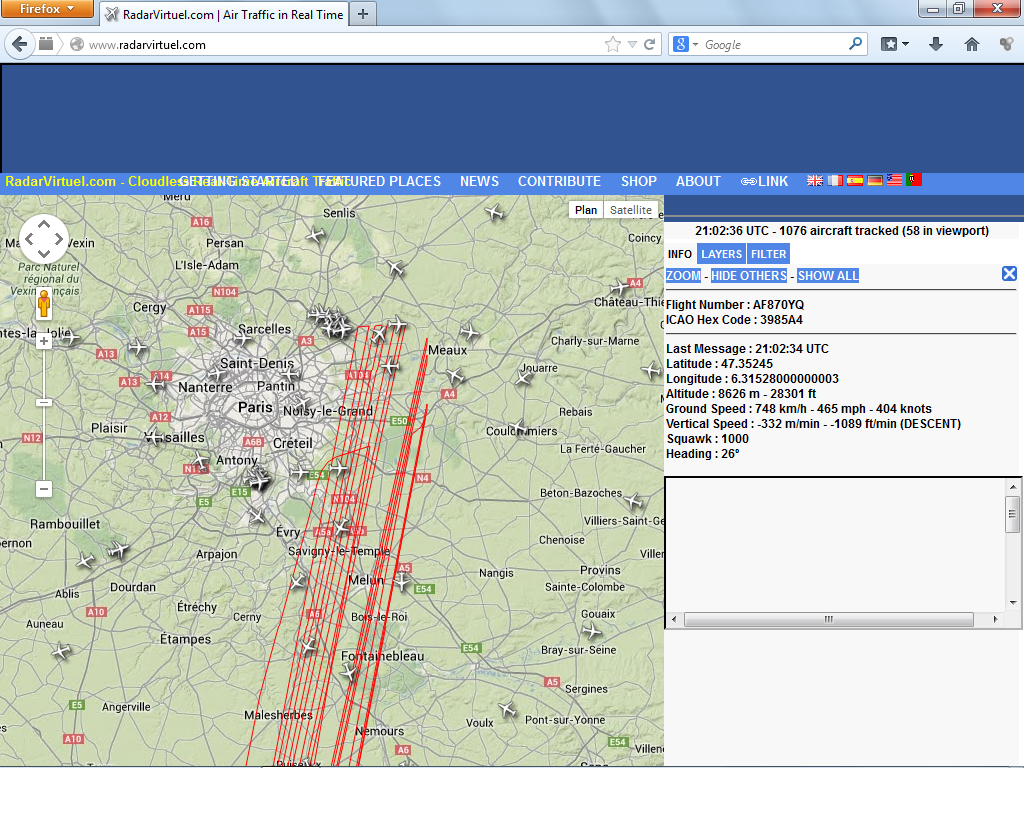Click the site identity globe icon
The height and width of the screenshot is (816, 1028).
77,45
